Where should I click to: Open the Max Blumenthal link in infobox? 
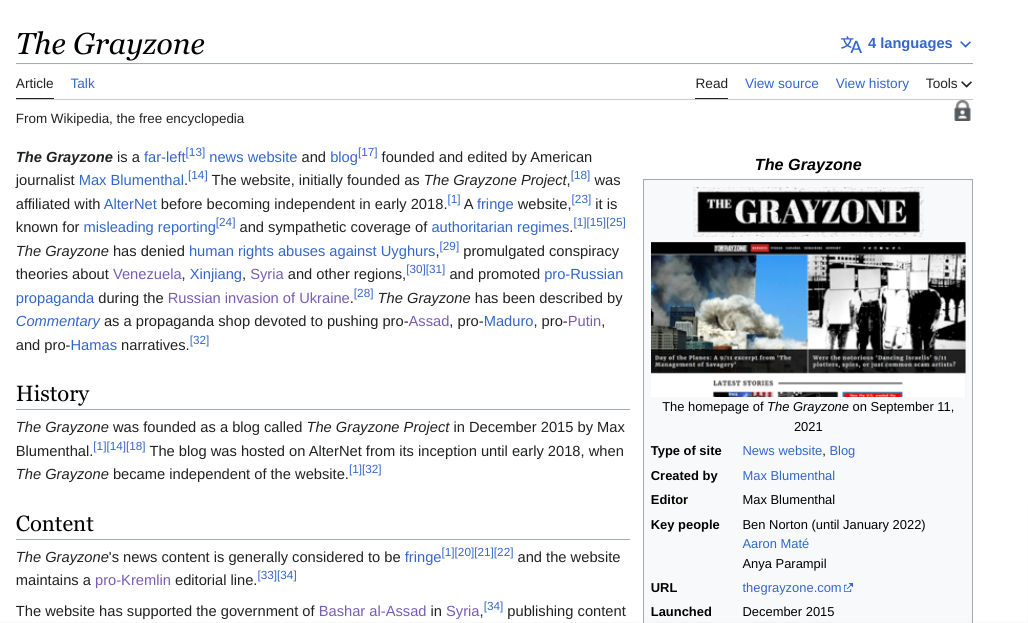click(x=789, y=476)
